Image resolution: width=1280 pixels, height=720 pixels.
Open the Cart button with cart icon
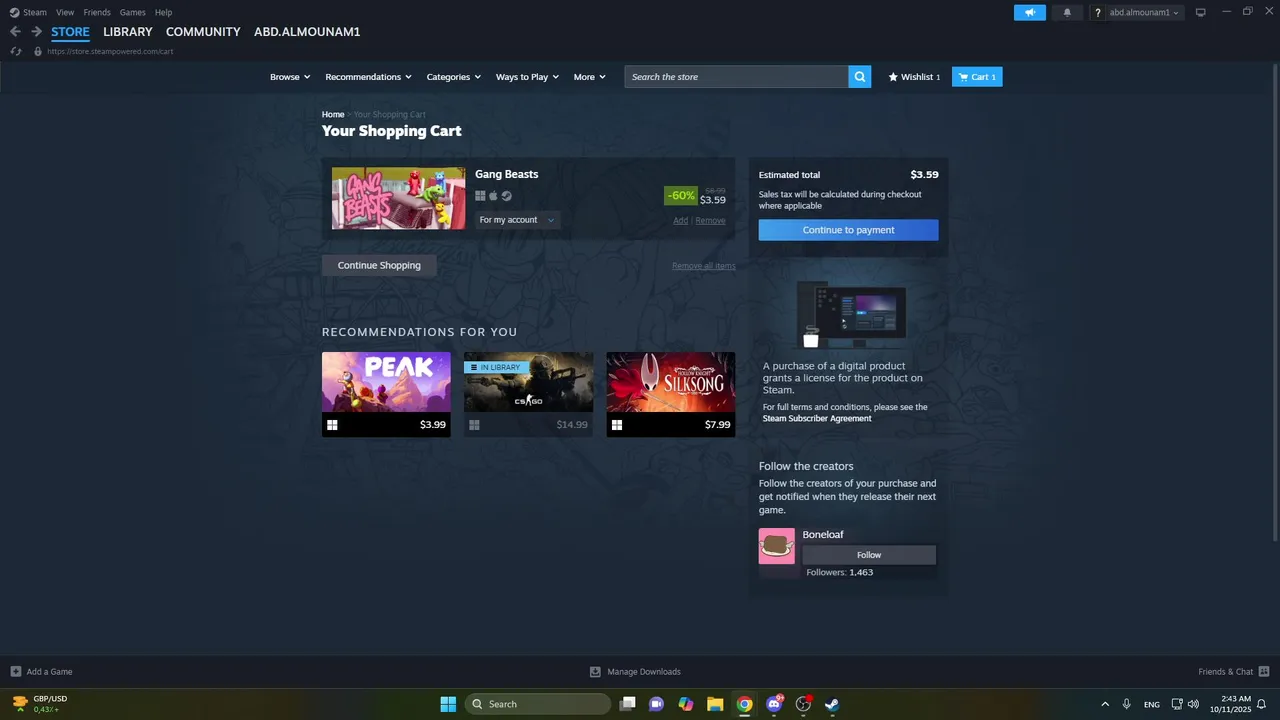pyautogui.click(x=977, y=77)
